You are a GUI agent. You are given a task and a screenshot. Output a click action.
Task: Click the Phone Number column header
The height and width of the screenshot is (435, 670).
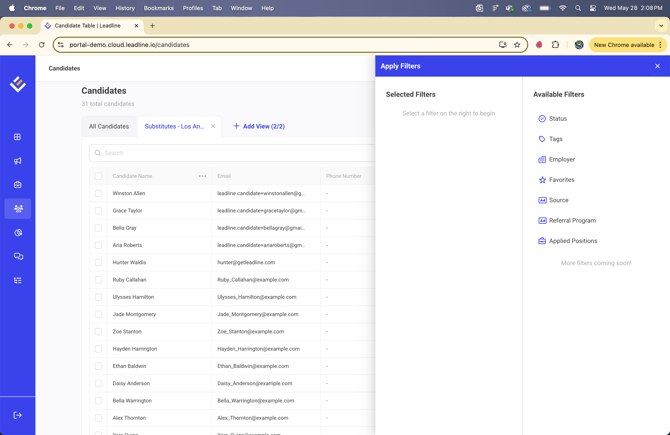[x=344, y=176]
